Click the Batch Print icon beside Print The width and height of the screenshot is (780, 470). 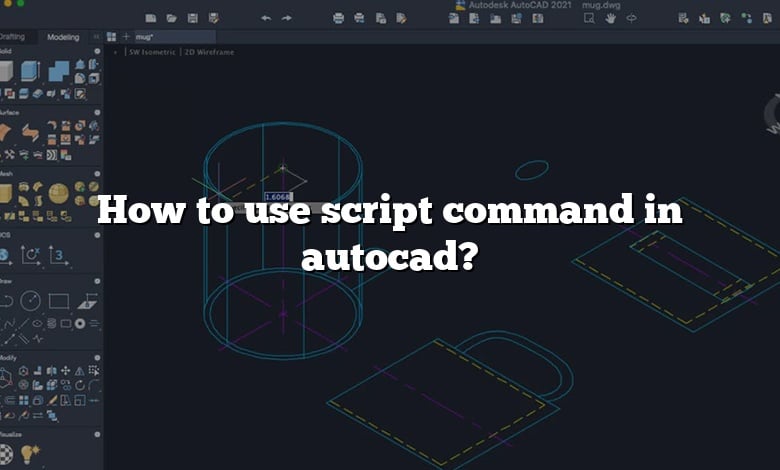[359, 18]
